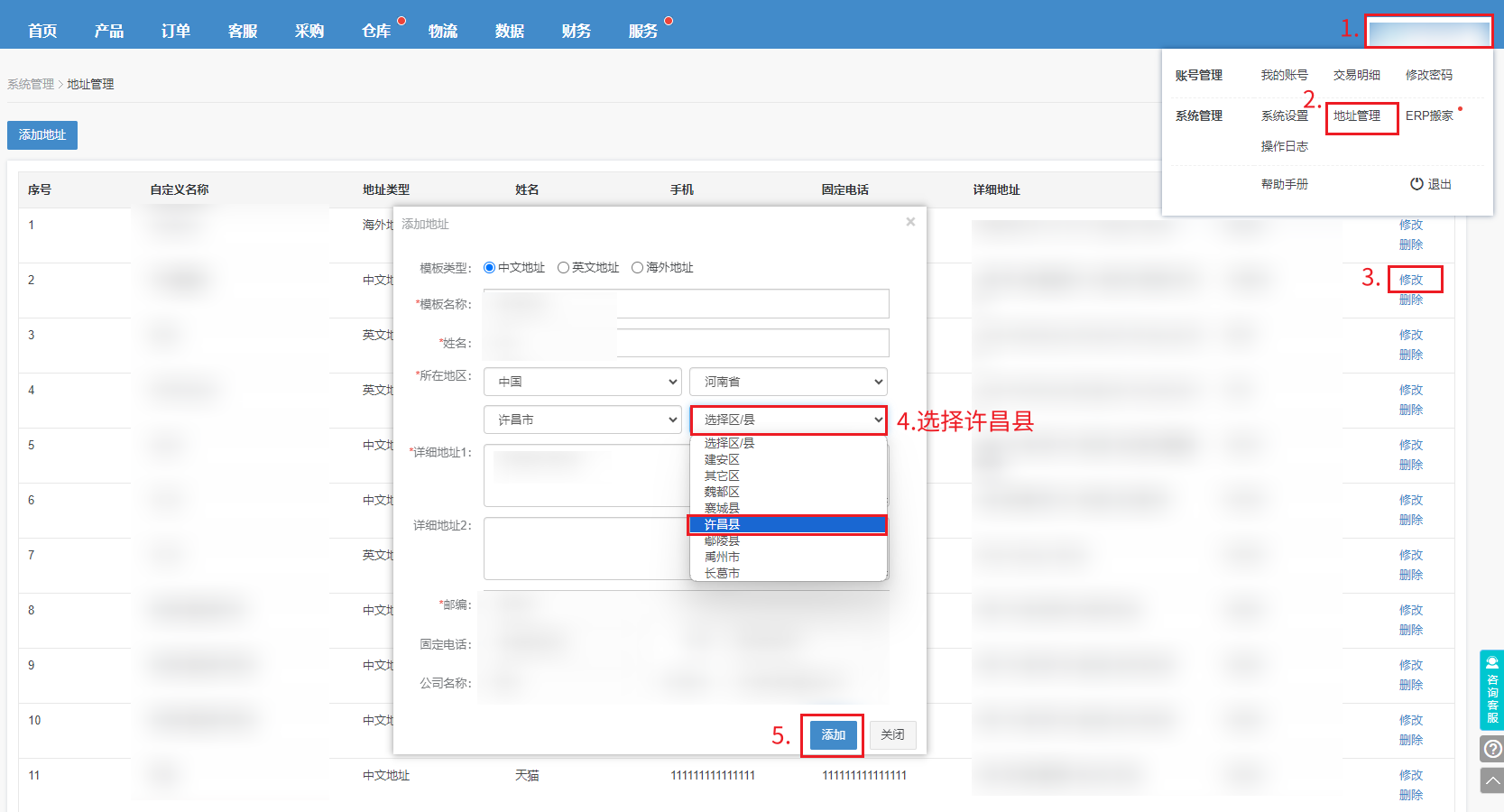Click the back-to-top arrow icon
This screenshot has width=1504, height=812.
pyautogui.click(x=1492, y=780)
